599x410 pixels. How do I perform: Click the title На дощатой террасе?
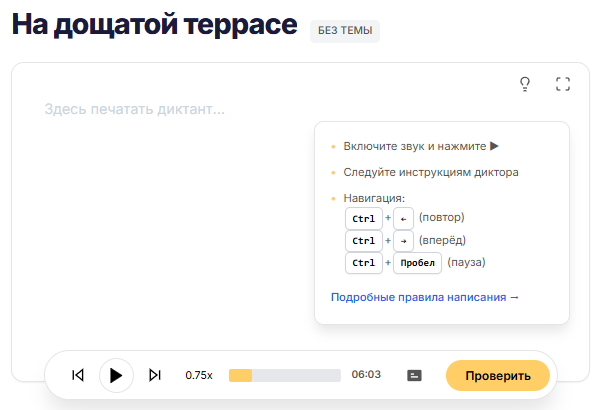[x=154, y=24]
